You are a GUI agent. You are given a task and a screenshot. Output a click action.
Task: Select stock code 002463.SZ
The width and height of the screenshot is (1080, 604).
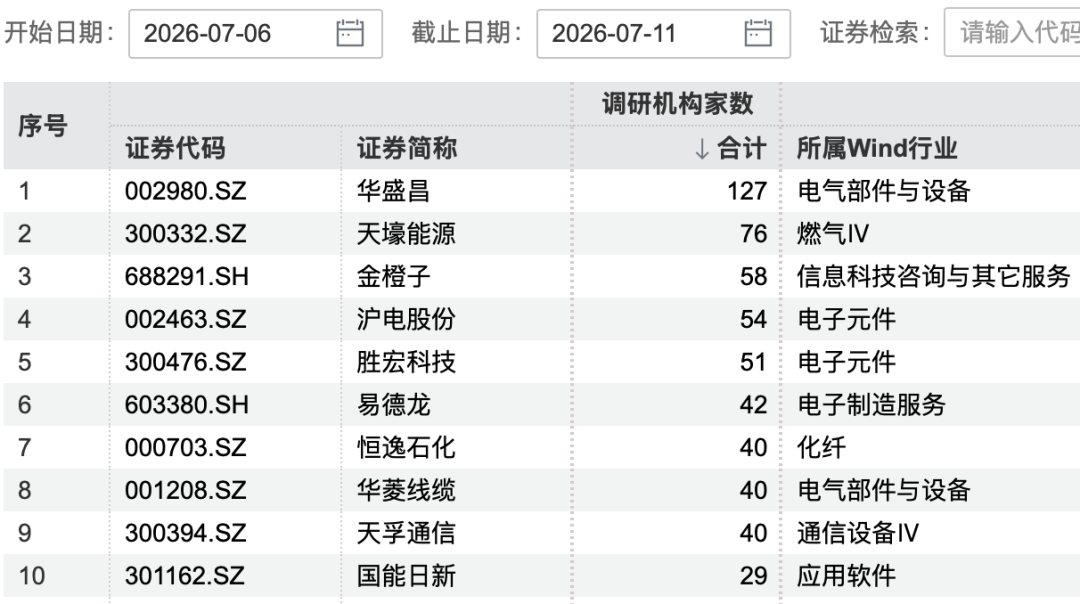[185, 319]
